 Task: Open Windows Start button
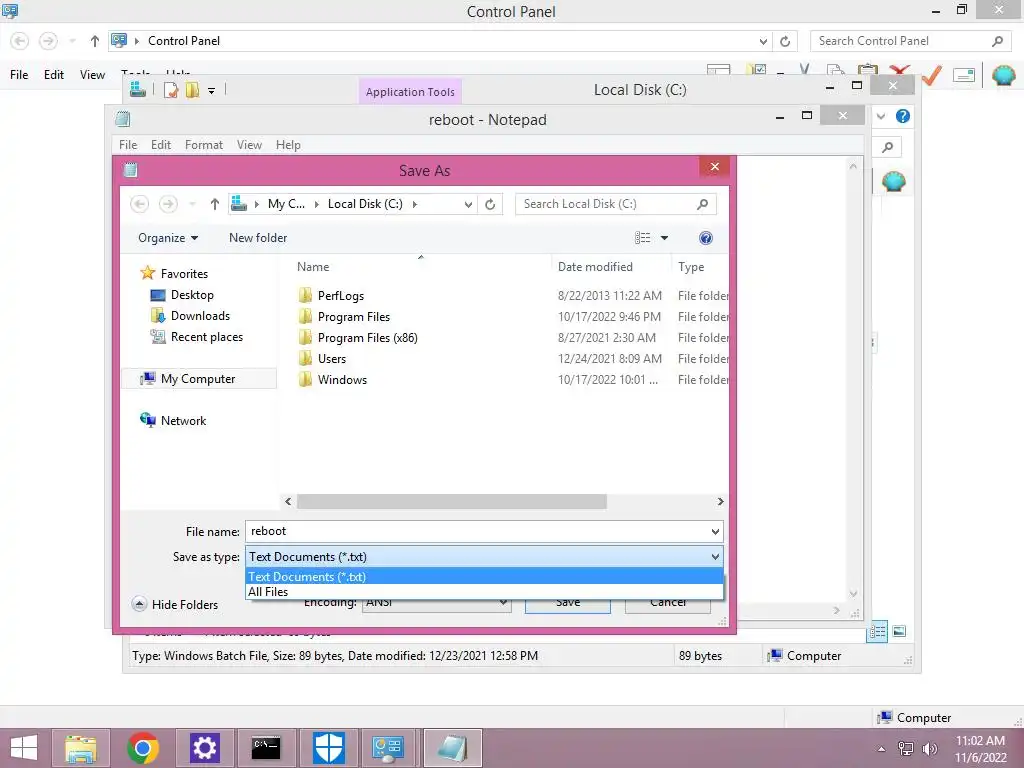24,748
